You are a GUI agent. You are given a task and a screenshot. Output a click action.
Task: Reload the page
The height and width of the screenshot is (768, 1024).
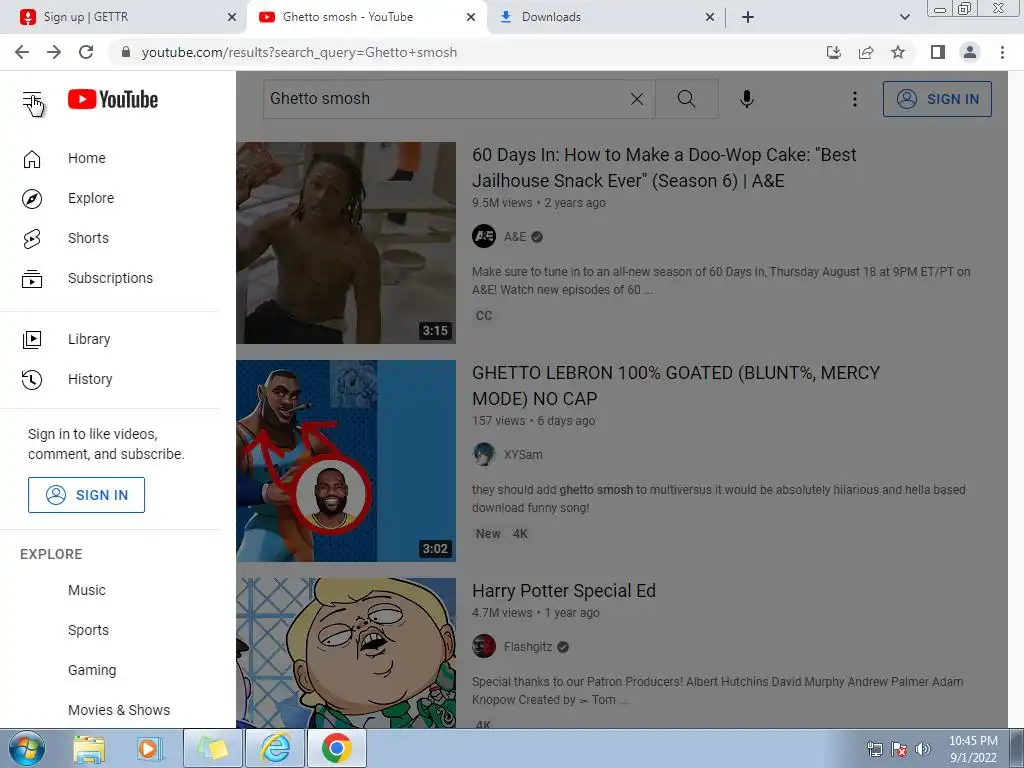click(x=86, y=52)
